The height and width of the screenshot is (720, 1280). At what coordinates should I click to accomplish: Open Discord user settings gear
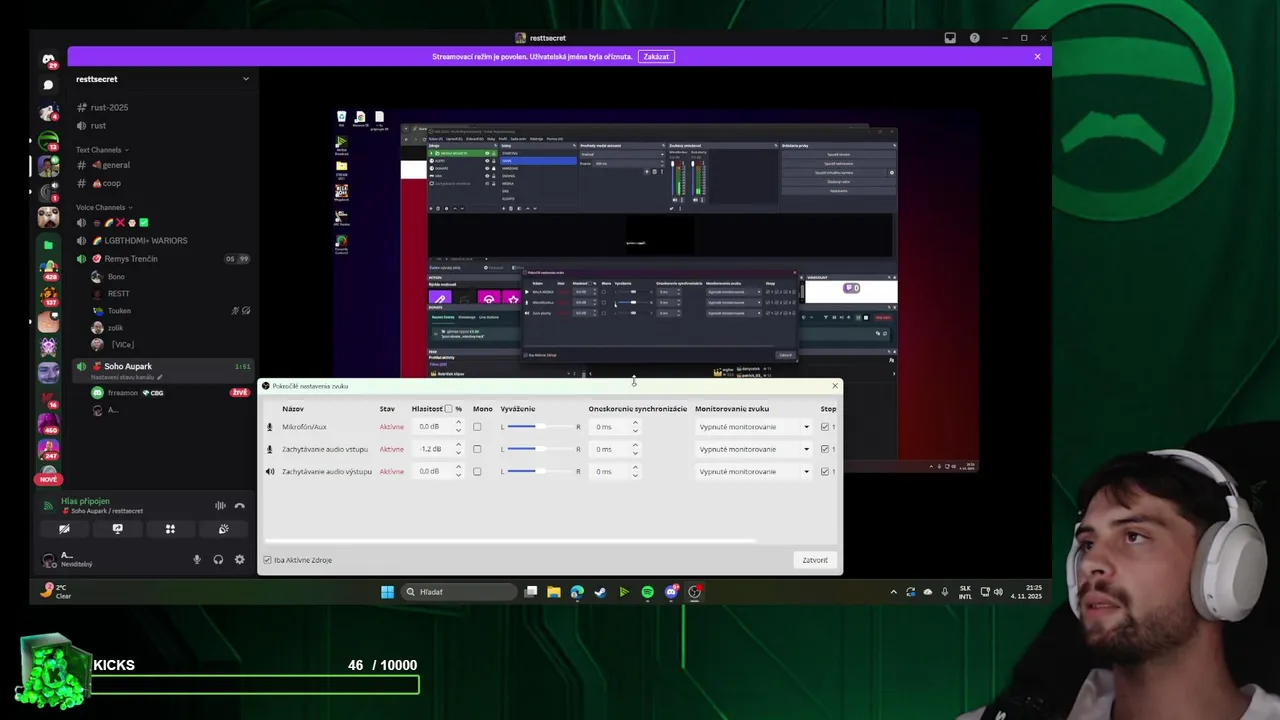click(239, 559)
